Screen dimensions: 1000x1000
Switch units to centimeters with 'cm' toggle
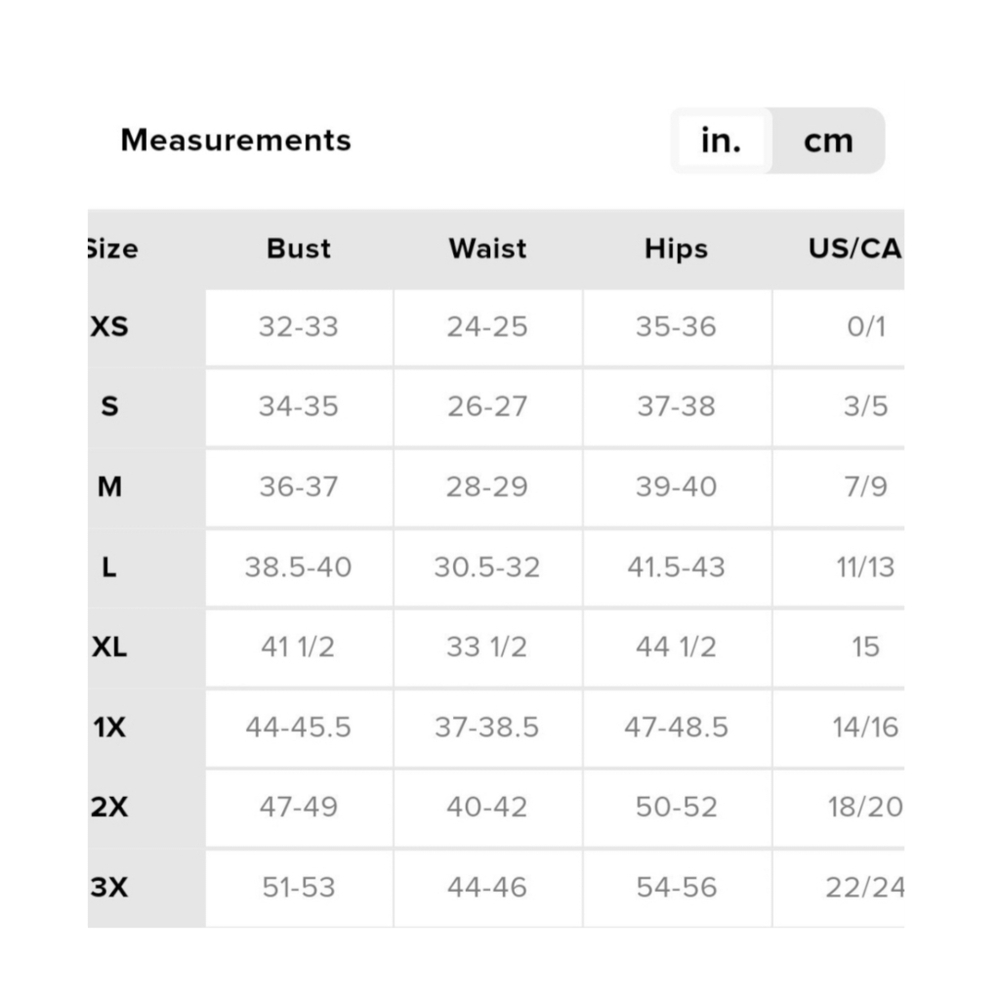[x=828, y=140]
